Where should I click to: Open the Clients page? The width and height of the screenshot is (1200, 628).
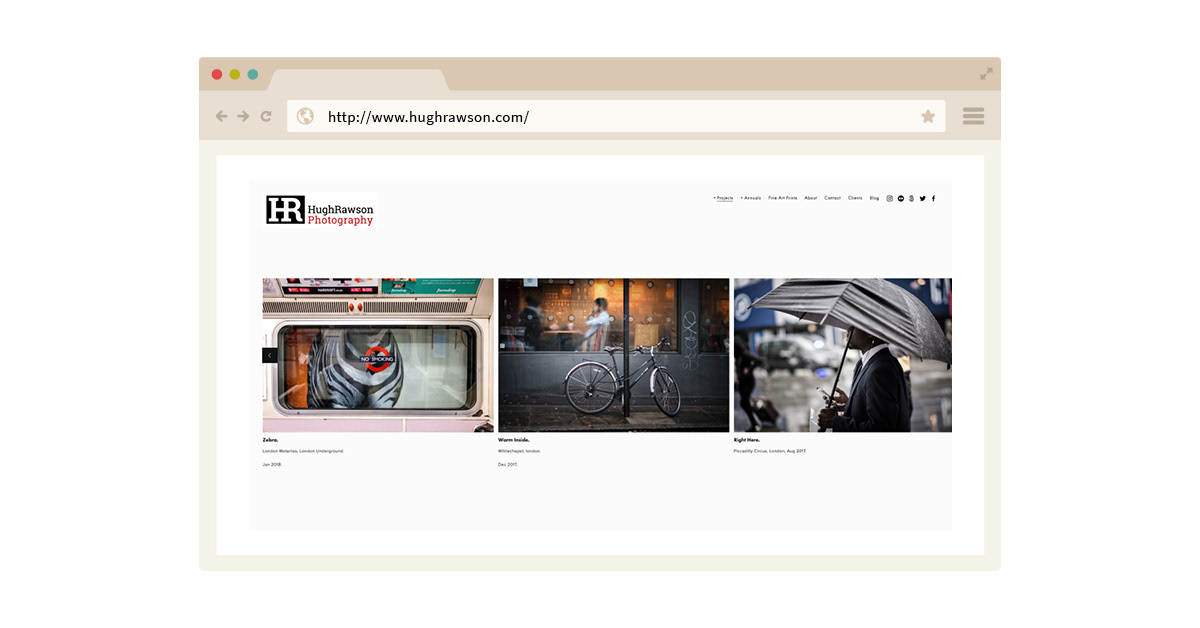(x=855, y=198)
